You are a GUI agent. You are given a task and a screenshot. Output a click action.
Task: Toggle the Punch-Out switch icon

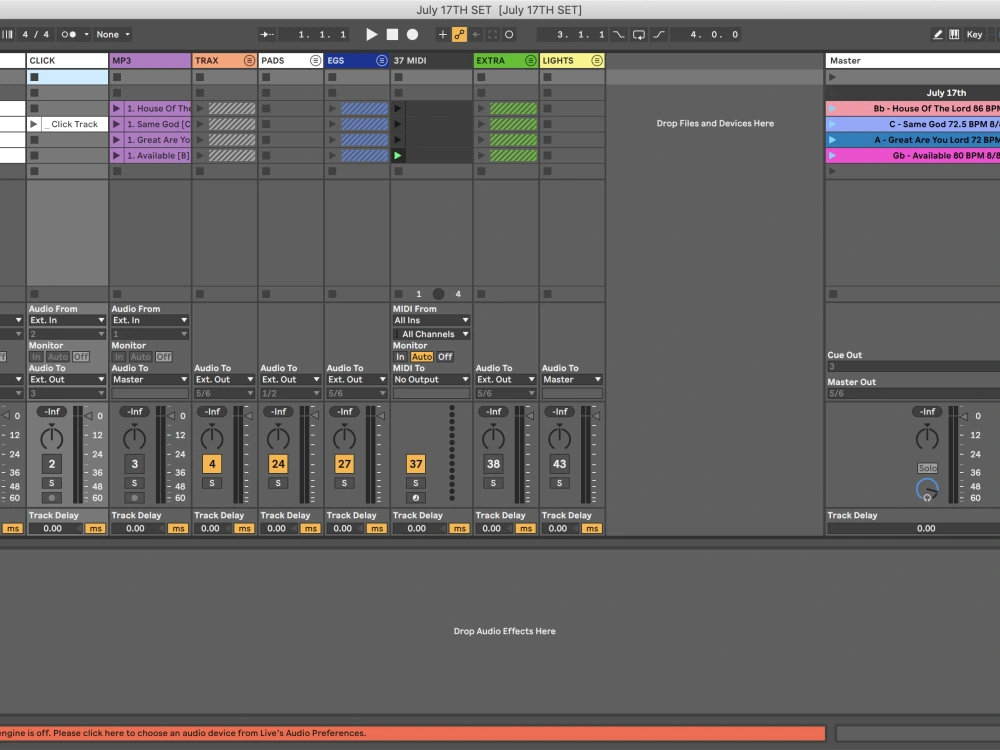pyautogui.click(x=659, y=34)
